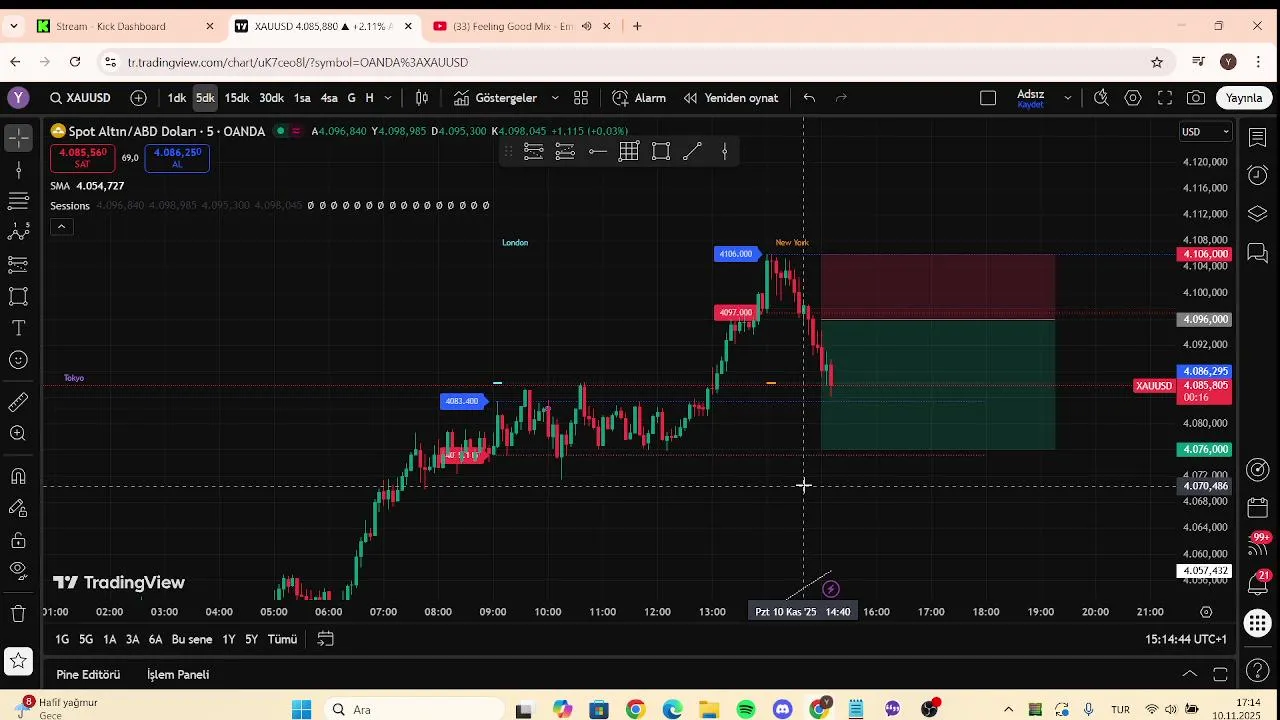Open forecasting and measurement tools
Image resolution: width=1280 pixels, height=720 pixels.
tap(18, 265)
